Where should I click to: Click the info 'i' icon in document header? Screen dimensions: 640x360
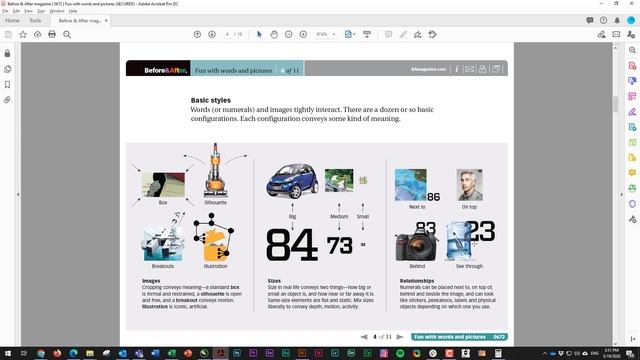pyautogui.click(x=457, y=69)
